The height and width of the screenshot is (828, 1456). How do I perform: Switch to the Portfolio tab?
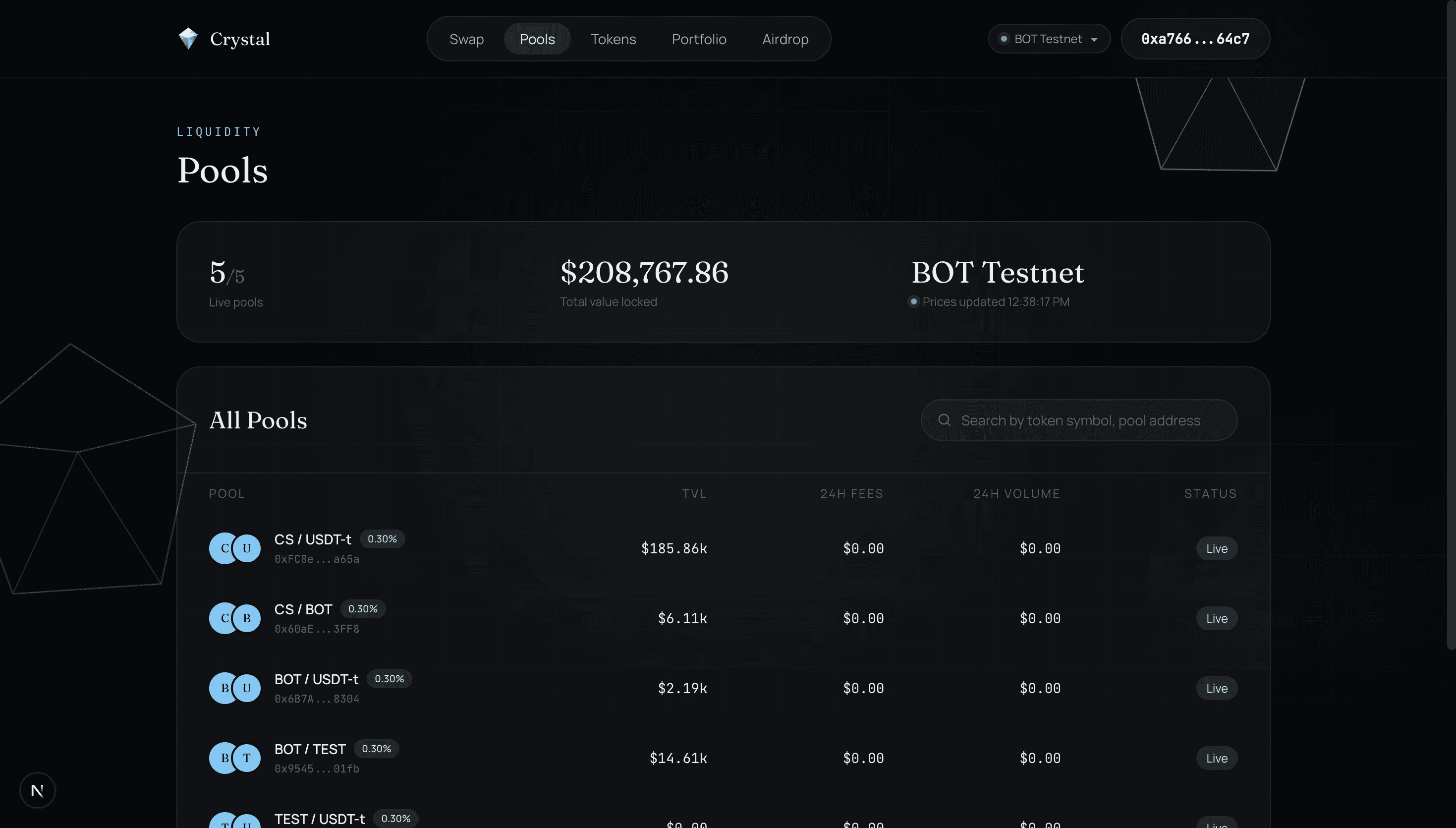coord(699,39)
